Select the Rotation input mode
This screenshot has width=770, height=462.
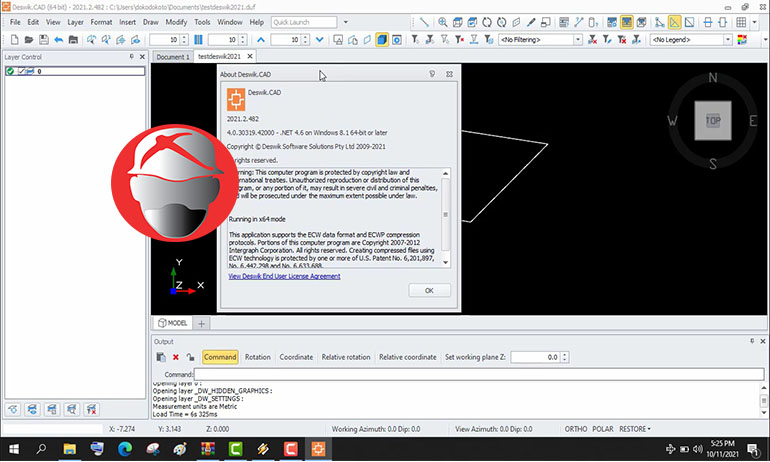[258, 357]
